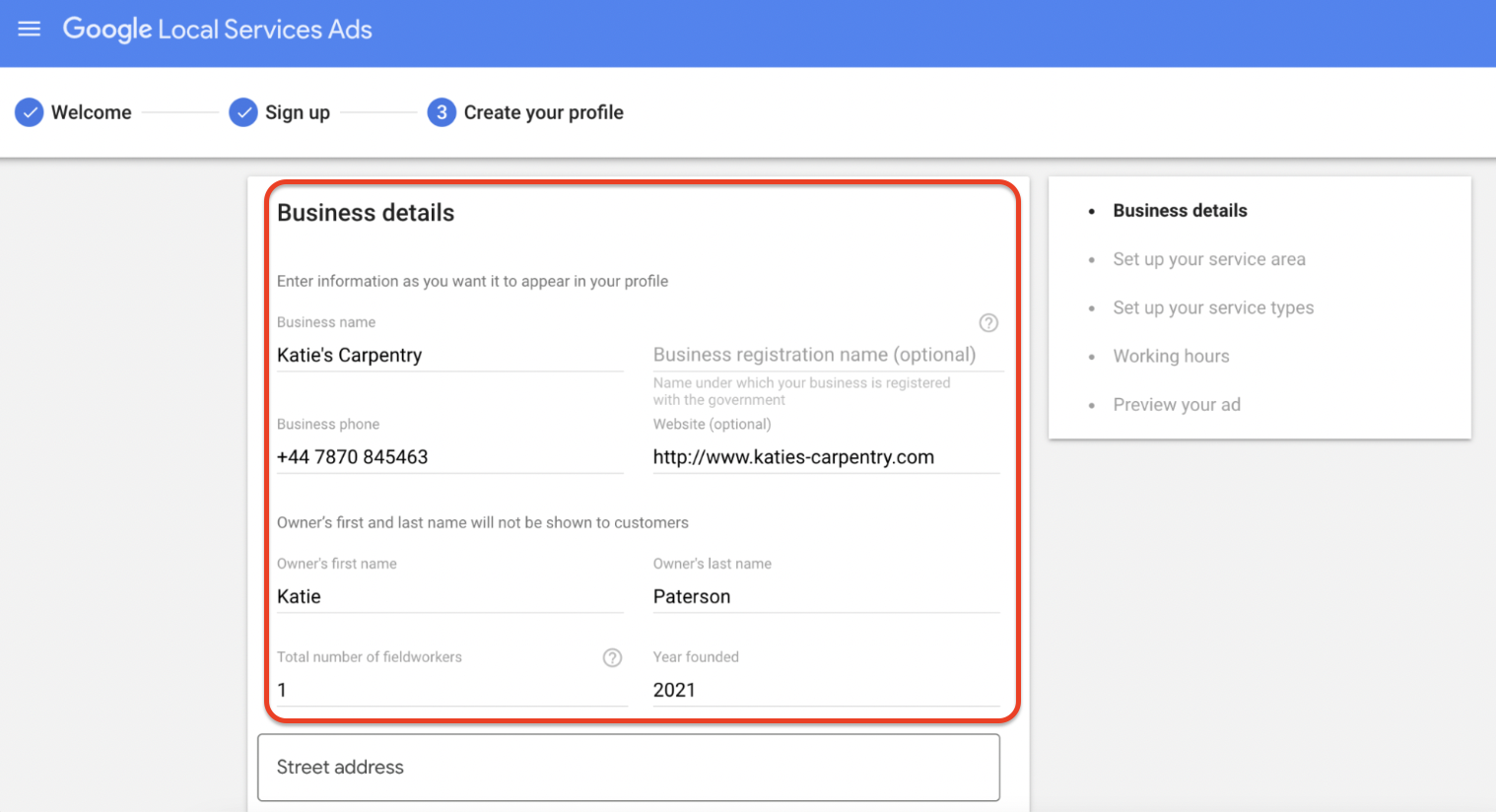Open the Preview your ad sidebar item
Viewport: 1496px width, 812px height.
pos(1177,404)
